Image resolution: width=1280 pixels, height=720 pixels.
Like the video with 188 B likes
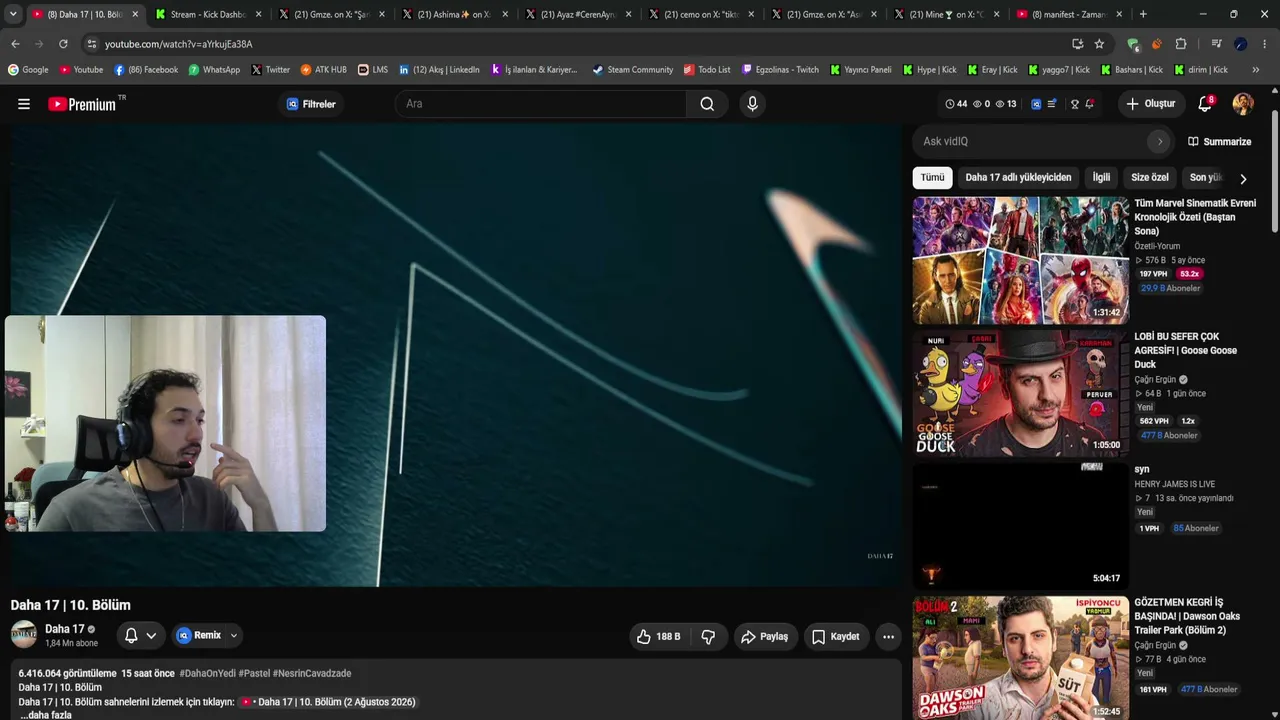click(x=658, y=636)
